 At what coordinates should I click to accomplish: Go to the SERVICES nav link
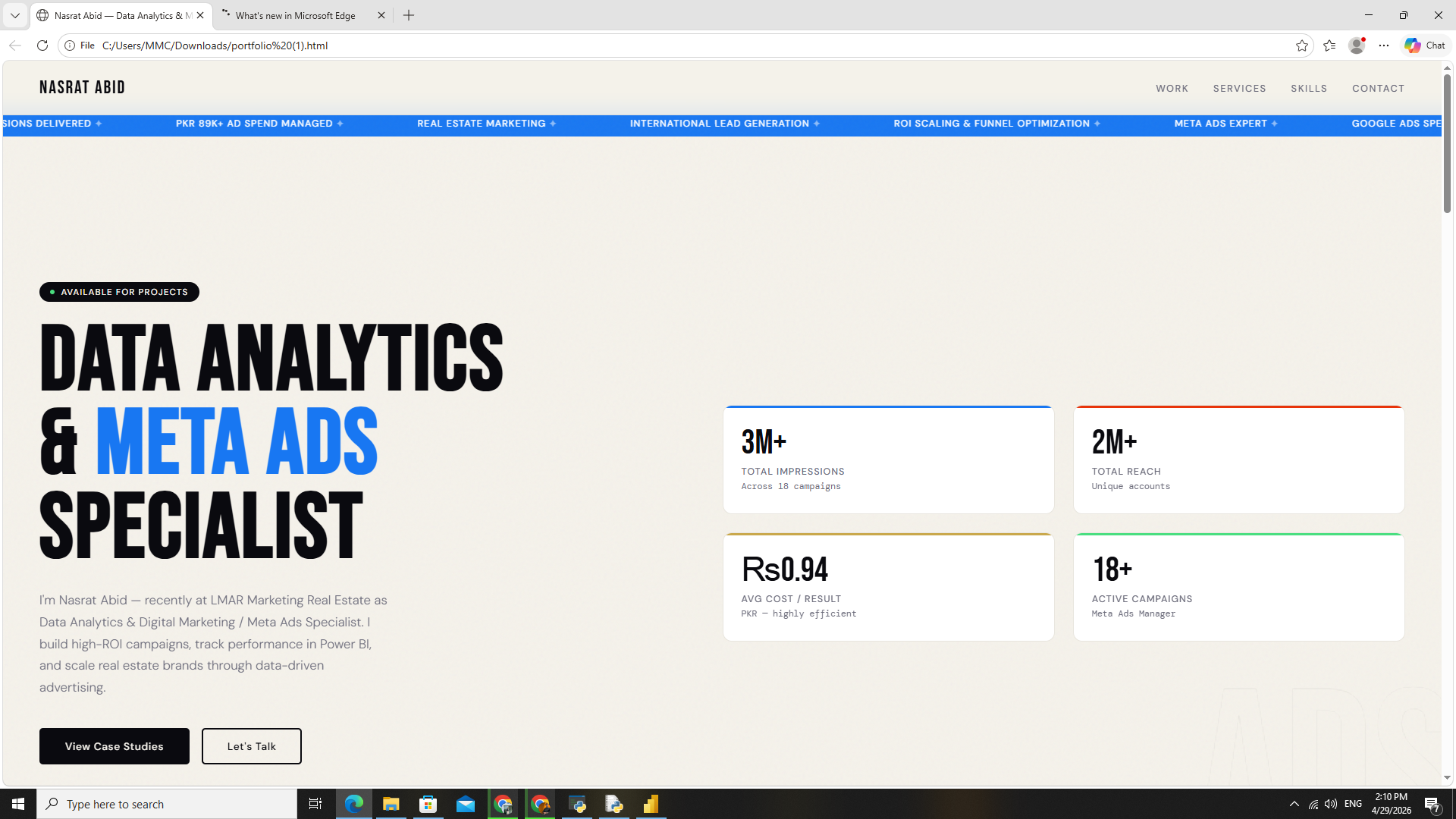pyautogui.click(x=1239, y=89)
